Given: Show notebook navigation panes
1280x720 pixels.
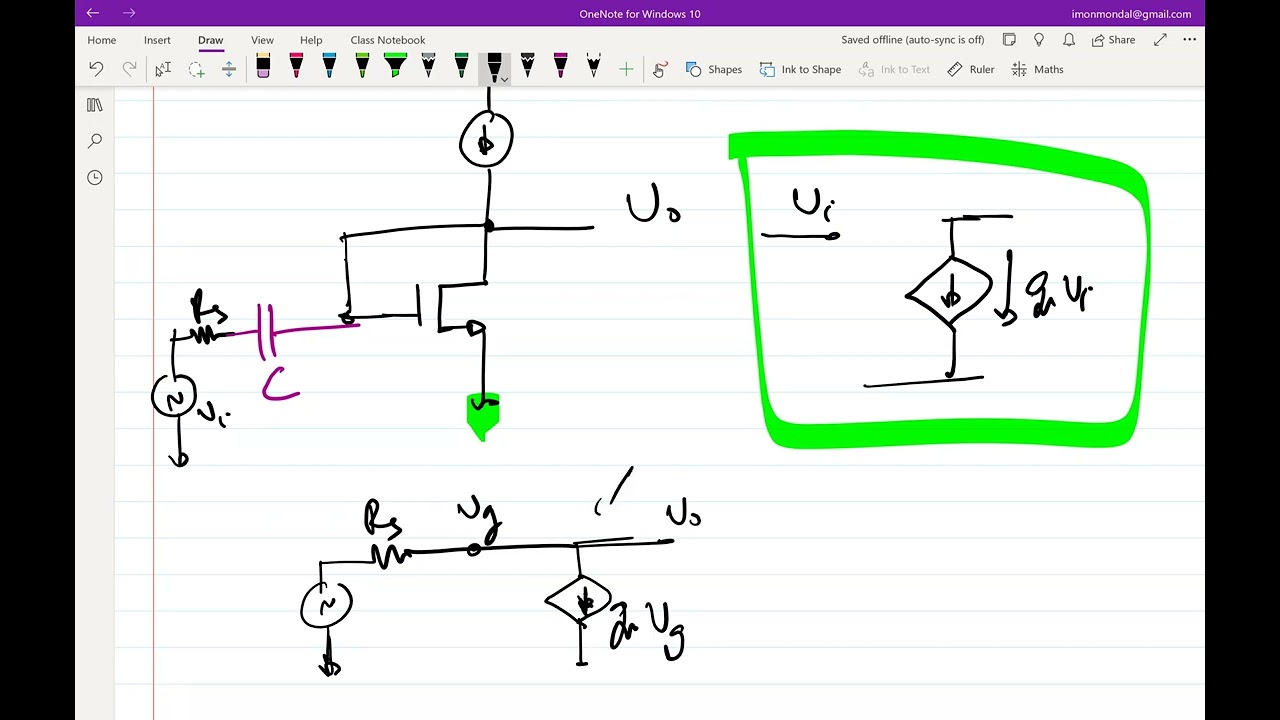Looking at the screenshot, I should [x=95, y=105].
